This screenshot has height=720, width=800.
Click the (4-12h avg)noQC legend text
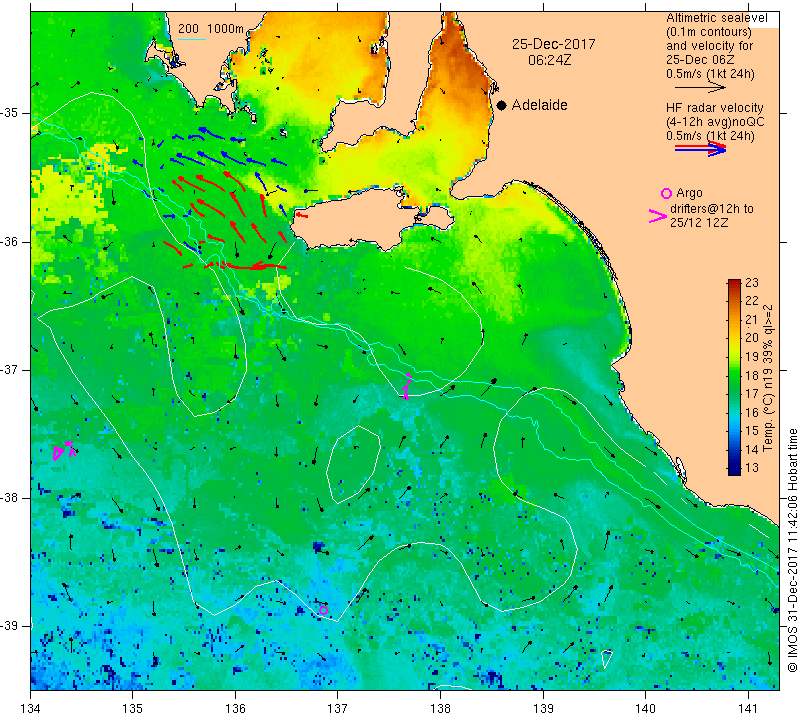point(715,122)
